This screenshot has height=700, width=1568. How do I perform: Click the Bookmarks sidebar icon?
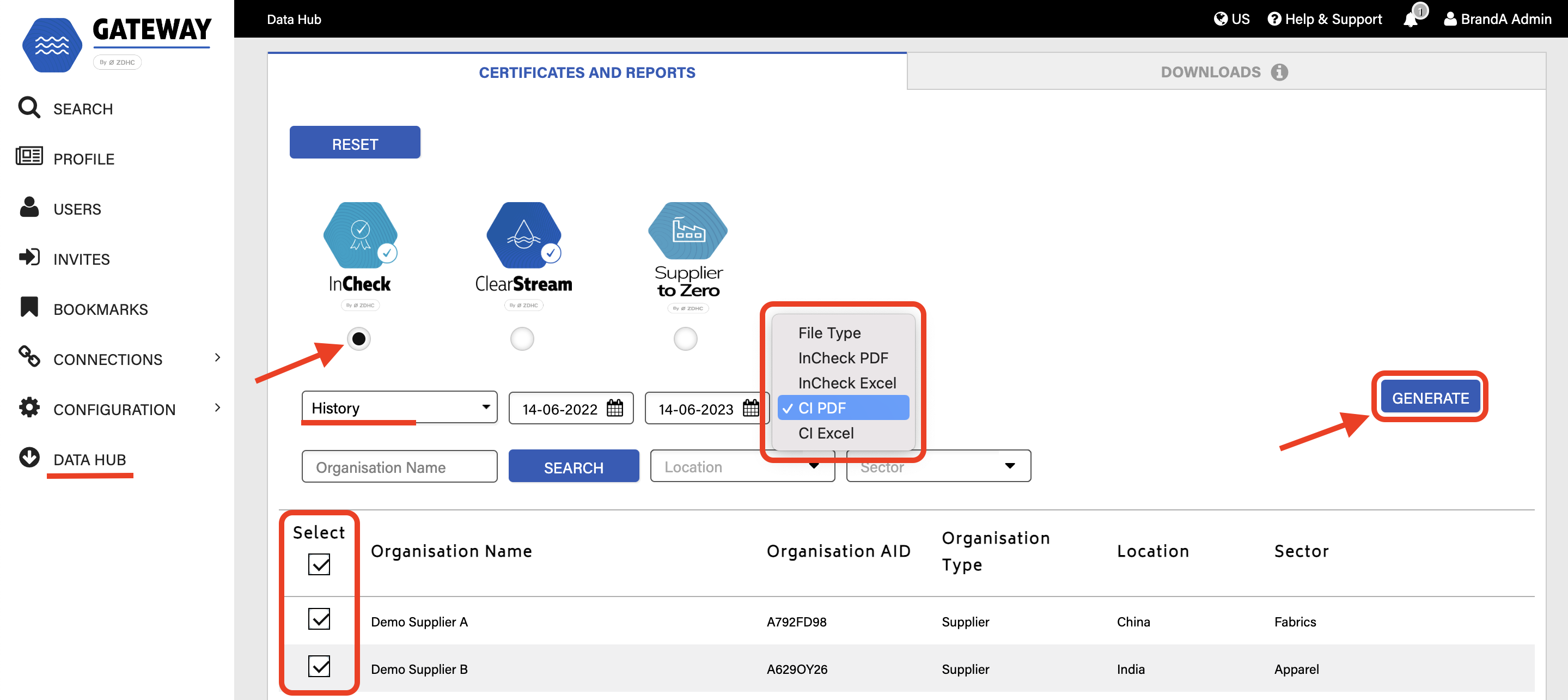29,308
